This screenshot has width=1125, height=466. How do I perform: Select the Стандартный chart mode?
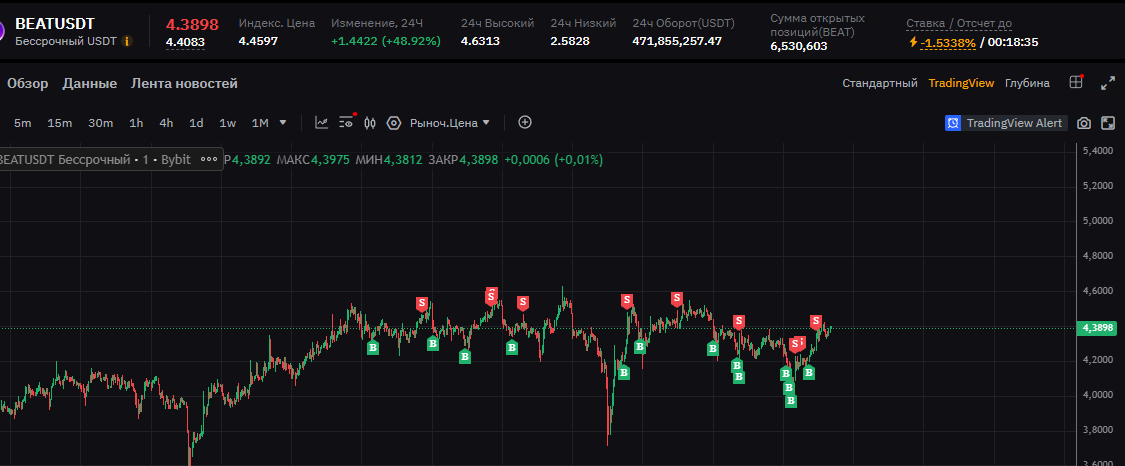pos(880,83)
